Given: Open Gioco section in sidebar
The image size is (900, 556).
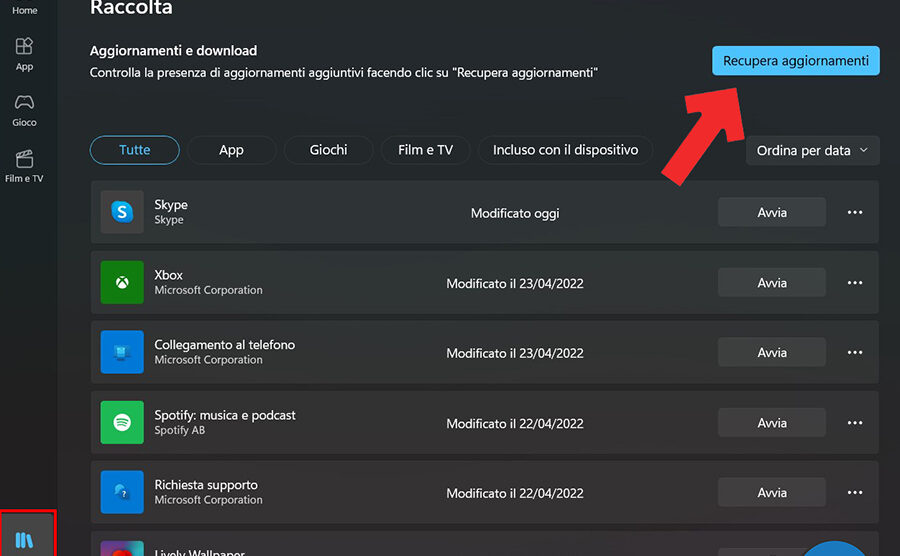Looking at the screenshot, I should coord(25,110).
